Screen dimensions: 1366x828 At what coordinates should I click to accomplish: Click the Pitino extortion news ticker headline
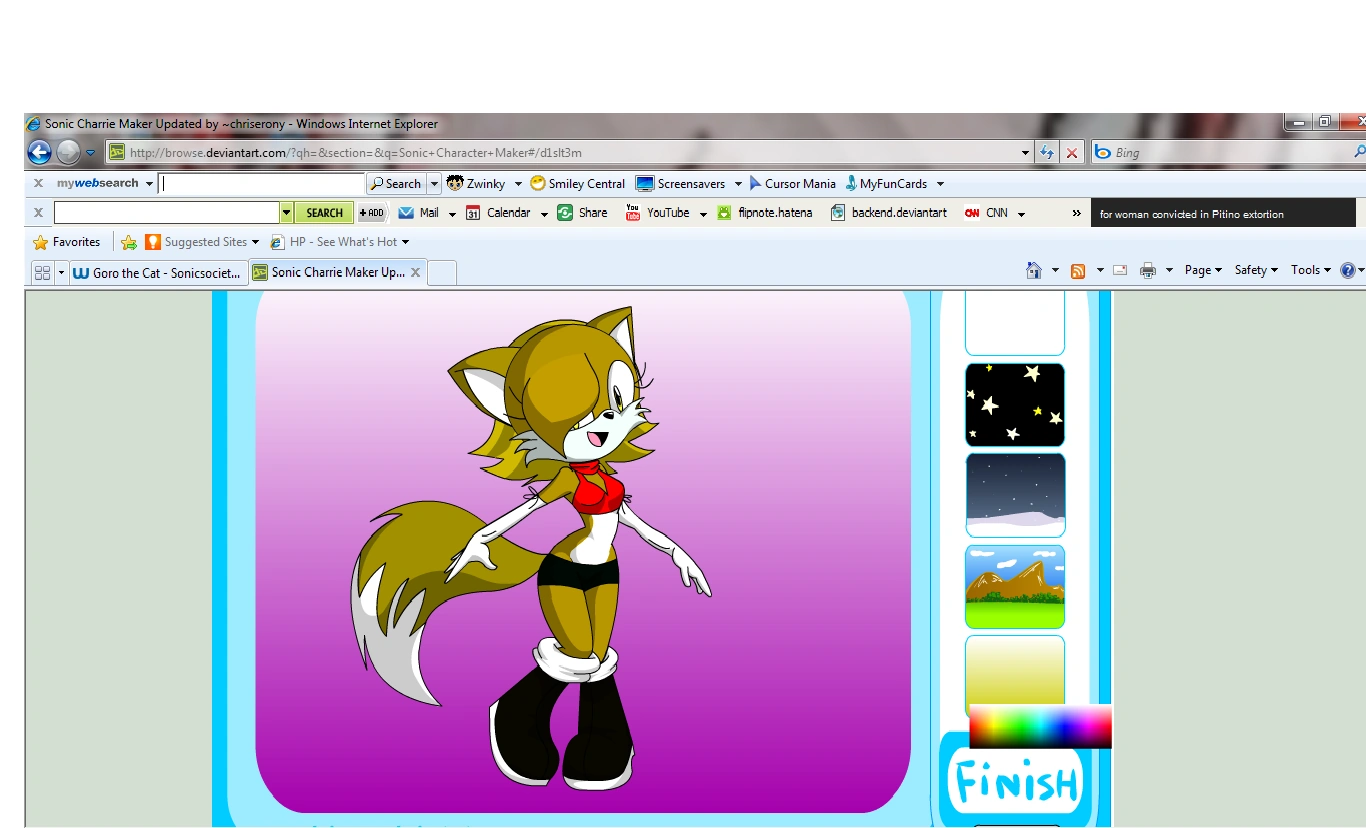pos(1192,214)
